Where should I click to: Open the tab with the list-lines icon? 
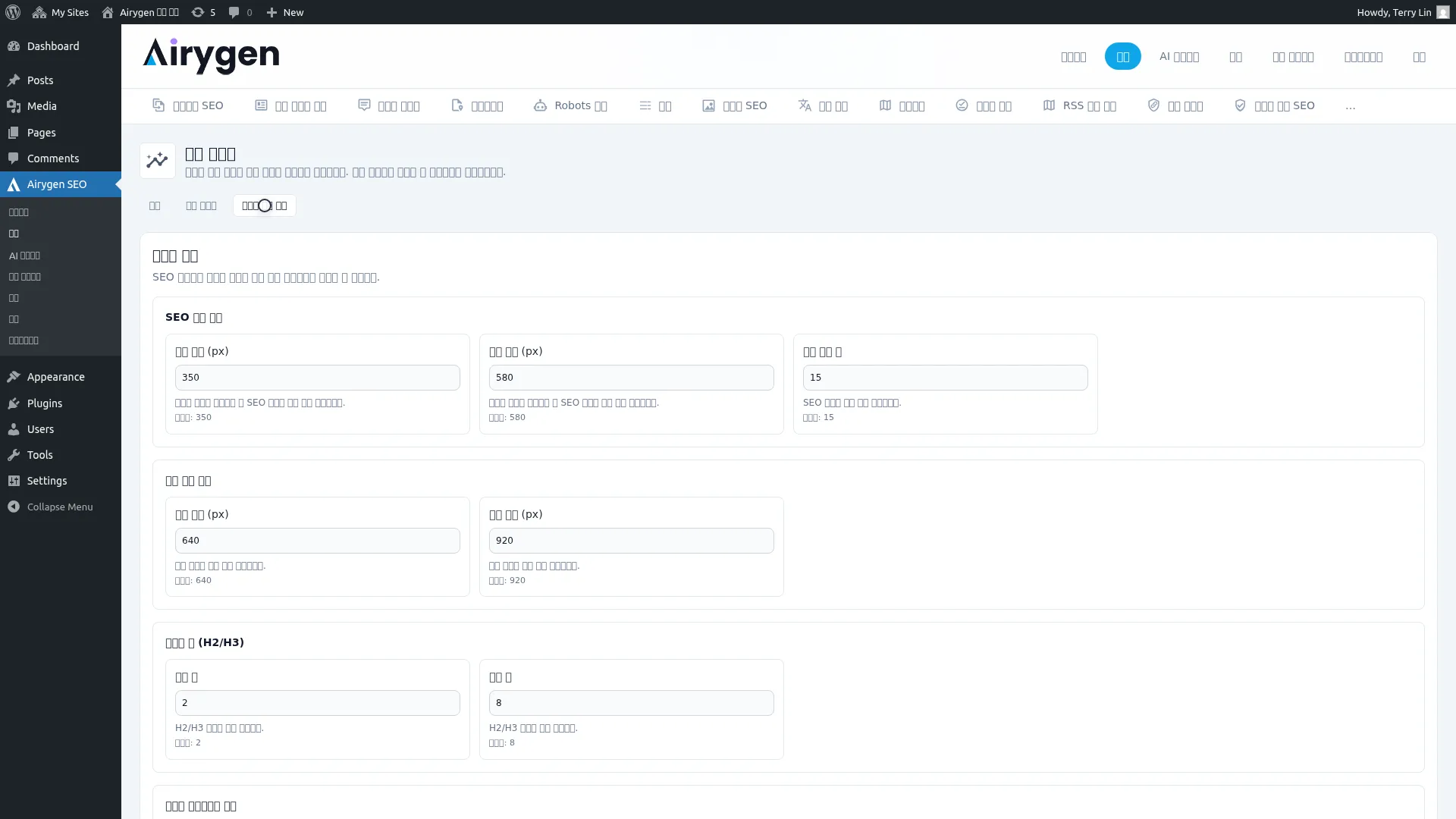point(655,105)
